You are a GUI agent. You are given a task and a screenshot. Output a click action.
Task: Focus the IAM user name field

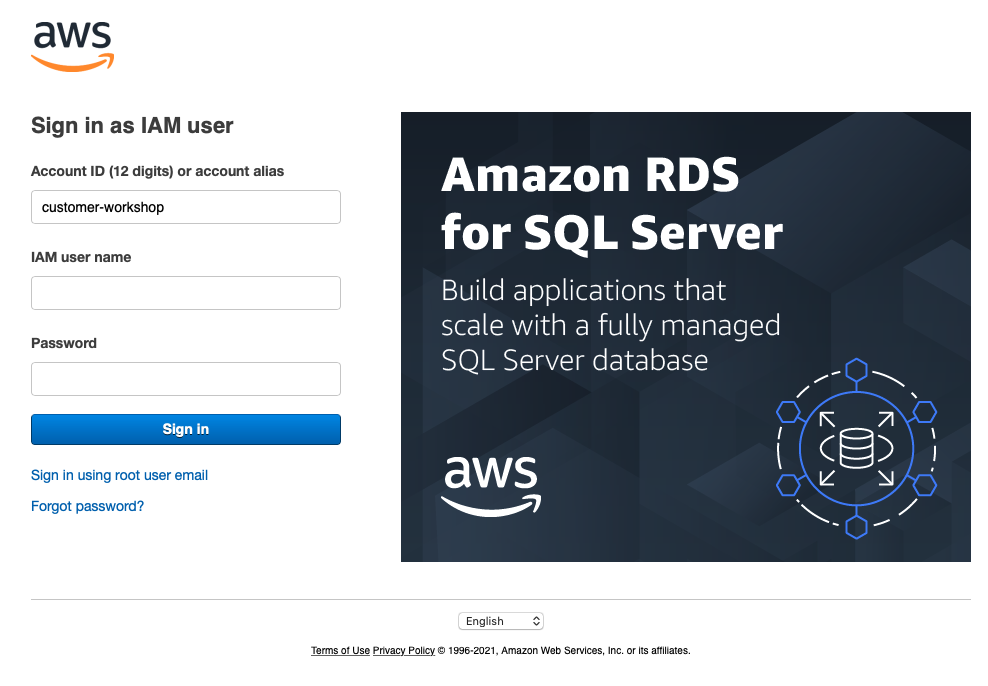[x=185, y=293]
